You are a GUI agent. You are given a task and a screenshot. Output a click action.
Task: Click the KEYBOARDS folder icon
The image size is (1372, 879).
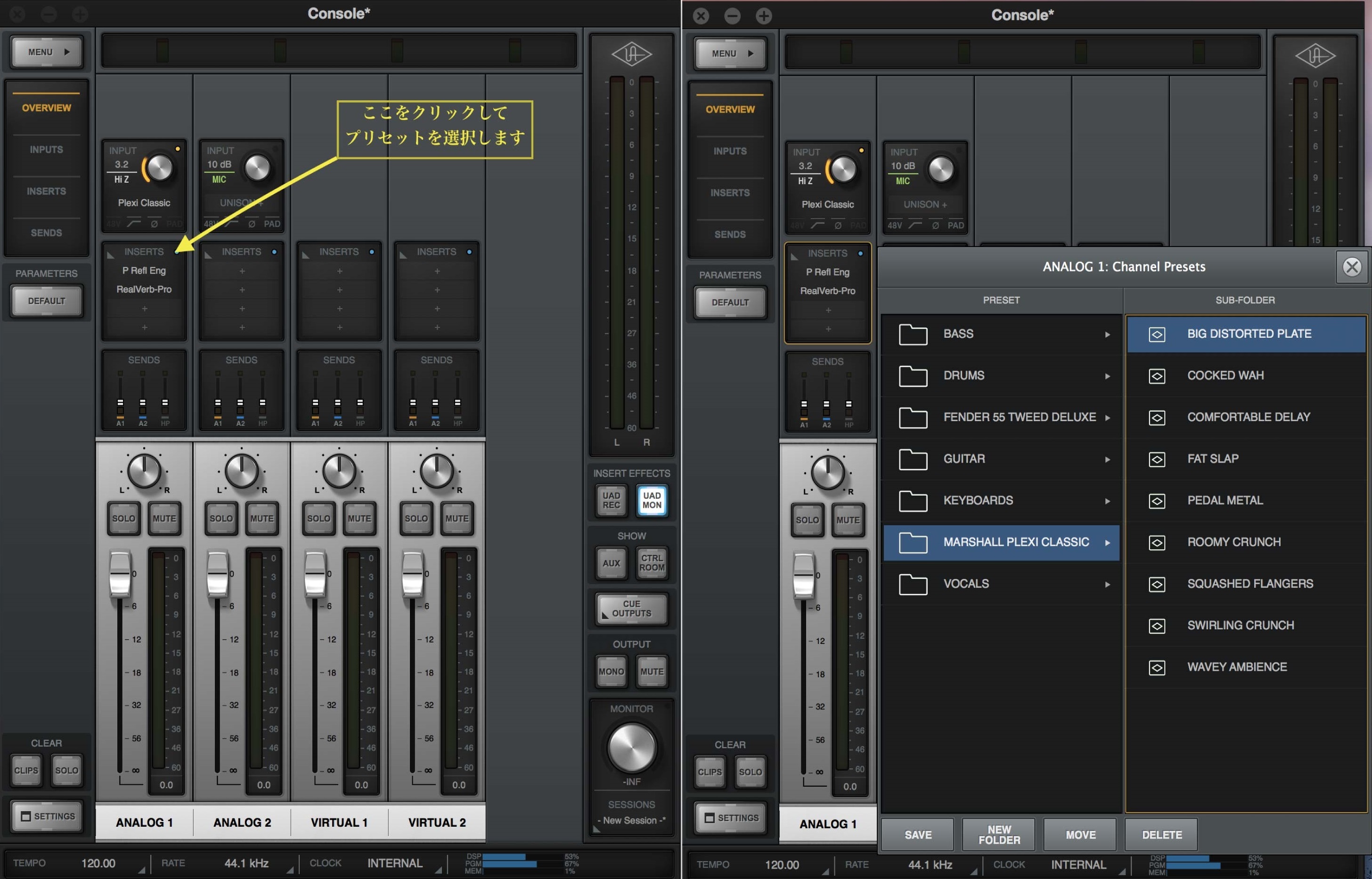pos(913,501)
